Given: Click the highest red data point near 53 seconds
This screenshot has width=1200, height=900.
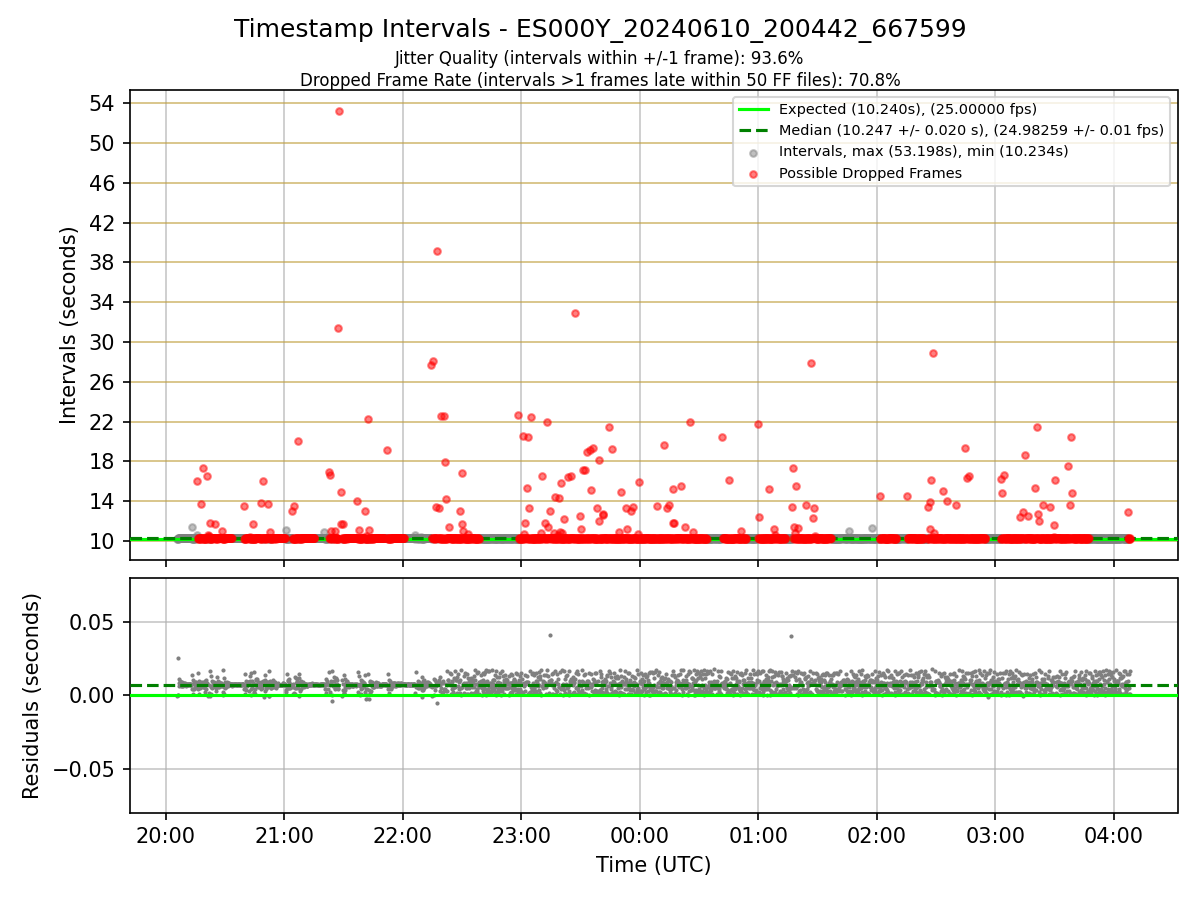Looking at the screenshot, I should click(x=339, y=111).
